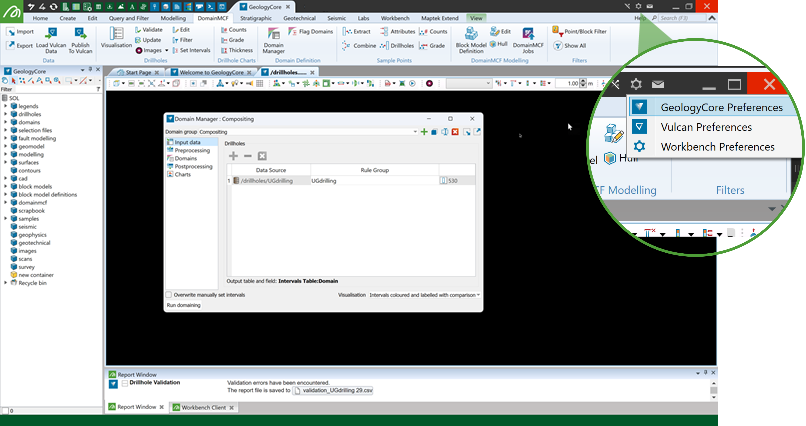
Task: Click the Export data icon
Action: (11, 45)
